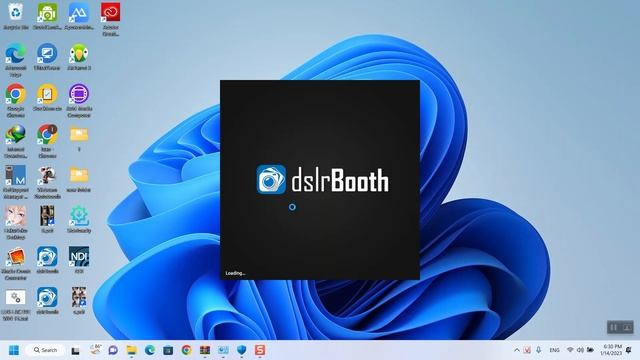Click the Loading status text in splash
Viewport: 640px width, 360px height.
[x=235, y=273]
